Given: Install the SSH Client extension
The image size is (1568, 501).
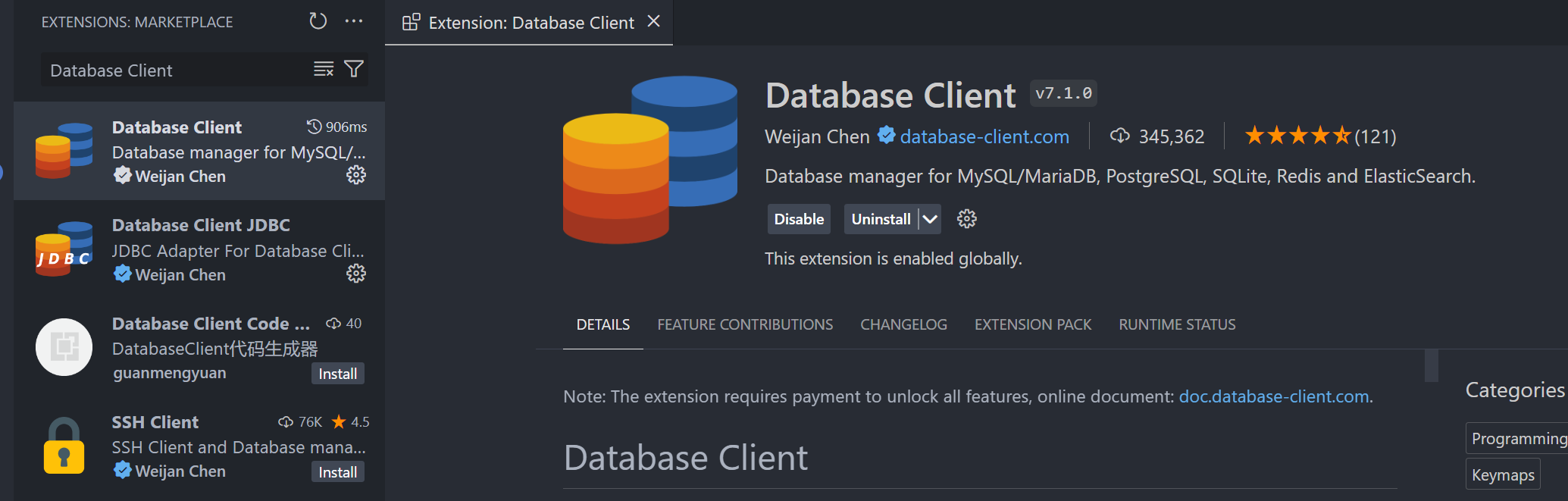Looking at the screenshot, I should (338, 472).
